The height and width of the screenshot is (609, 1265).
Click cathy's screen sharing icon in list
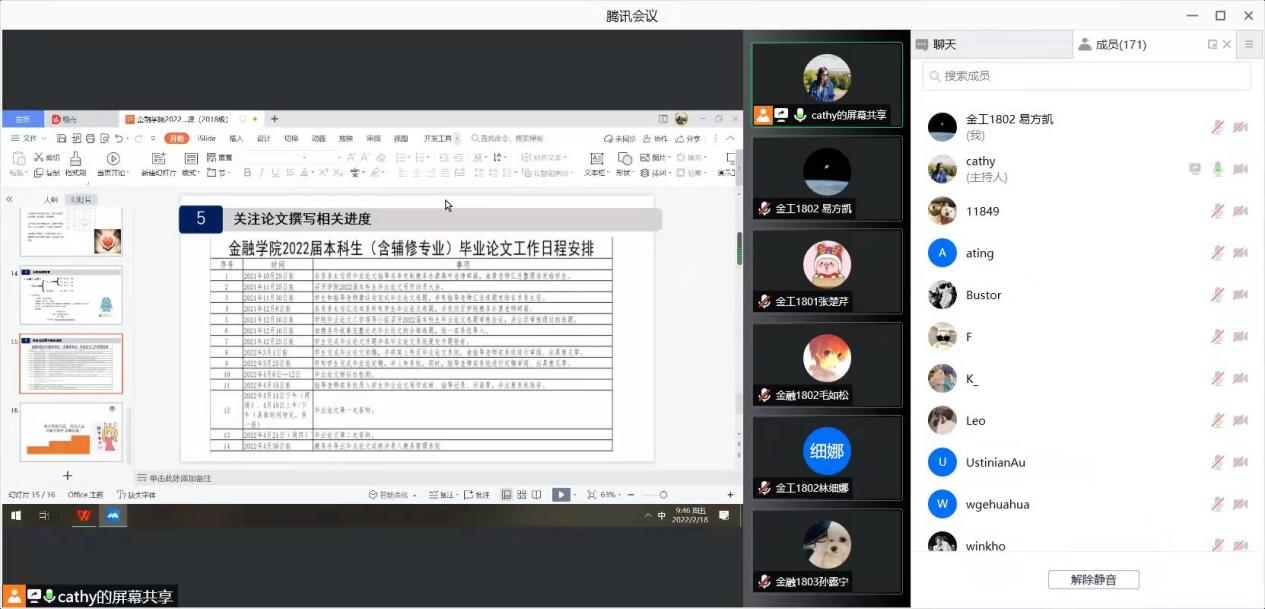click(x=1194, y=169)
